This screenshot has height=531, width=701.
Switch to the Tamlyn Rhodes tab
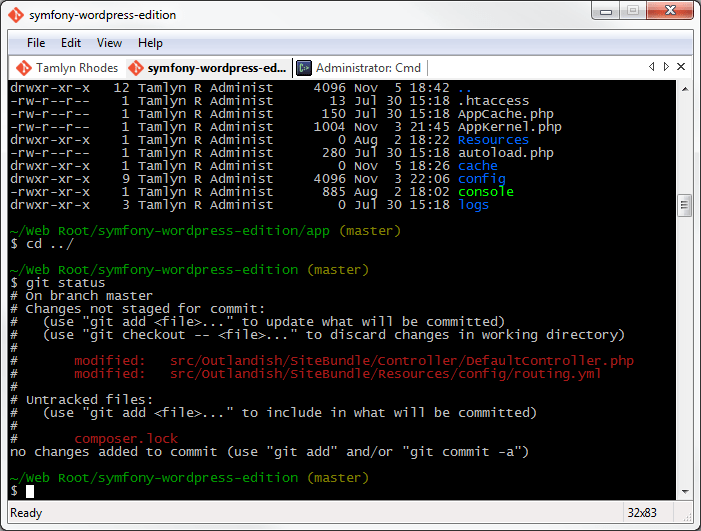[67, 68]
